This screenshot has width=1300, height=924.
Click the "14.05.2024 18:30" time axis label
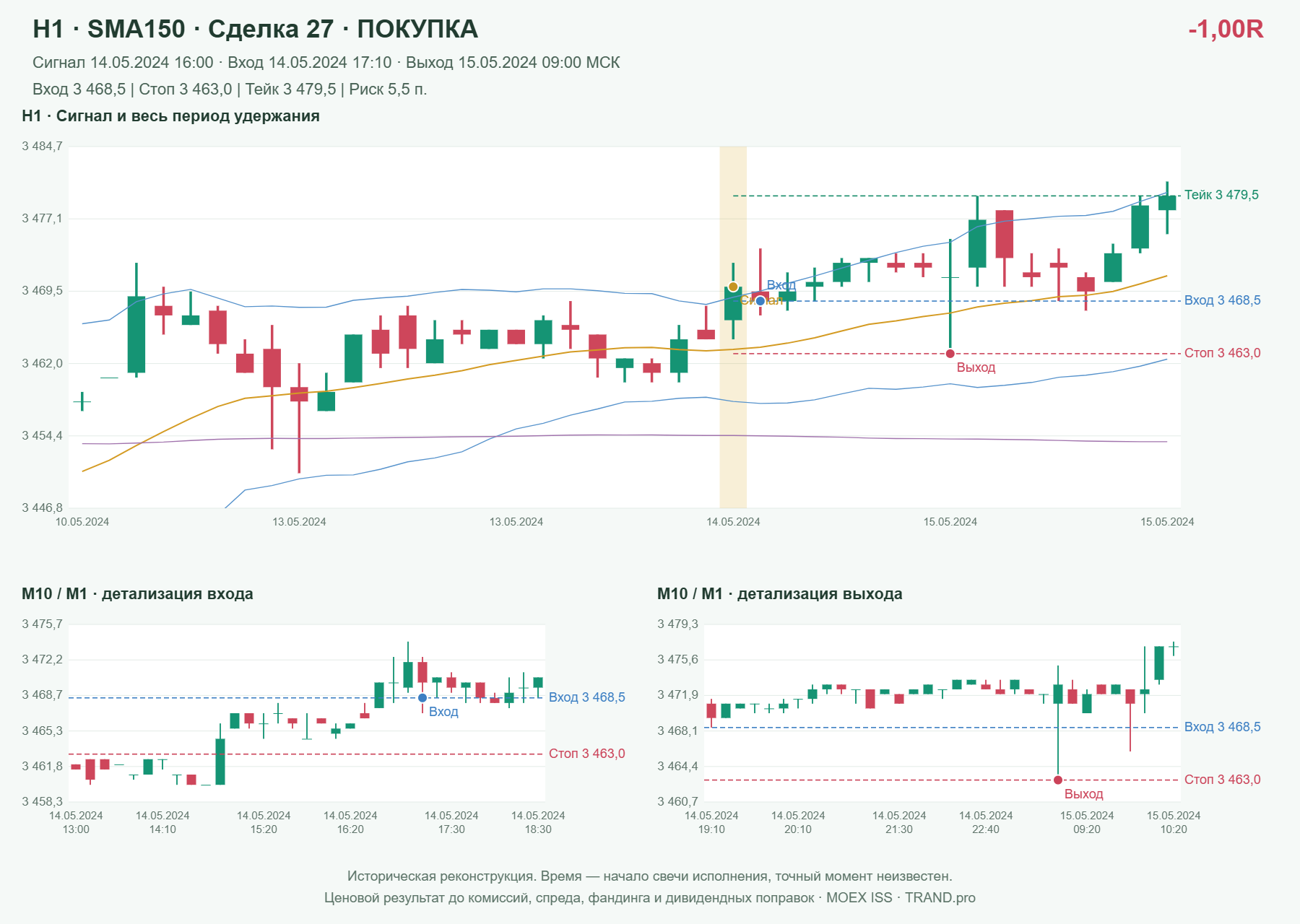pos(538,822)
